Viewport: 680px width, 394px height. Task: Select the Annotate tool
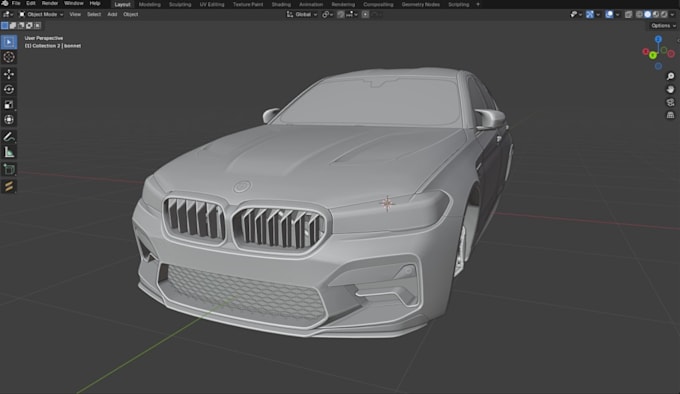pyautogui.click(x=9, y=137)
